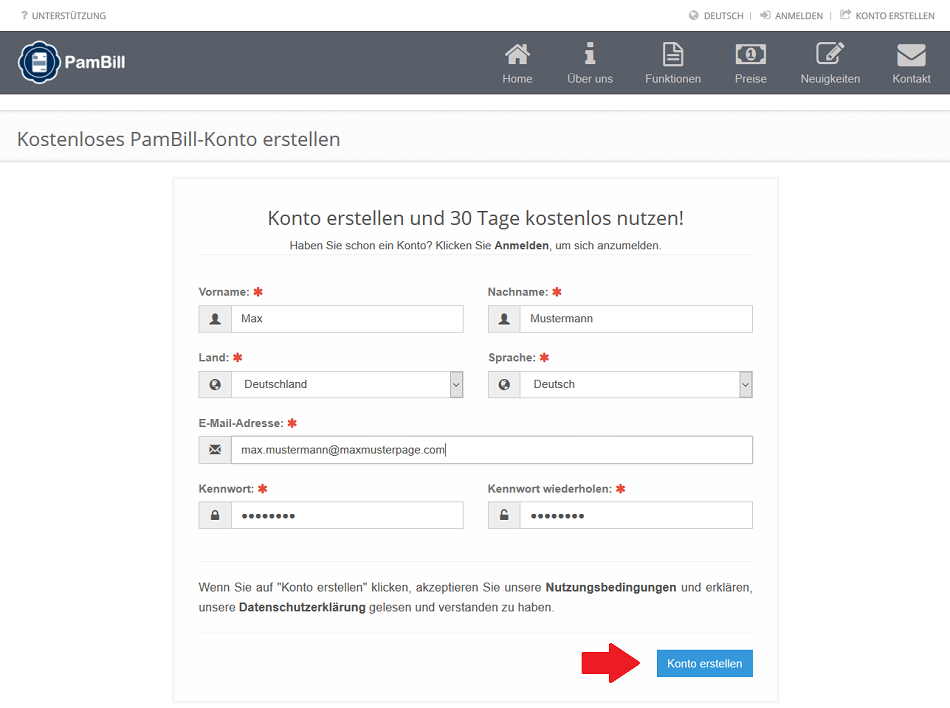Click into the E-Mail-Adresse input field

click(490, 450)
